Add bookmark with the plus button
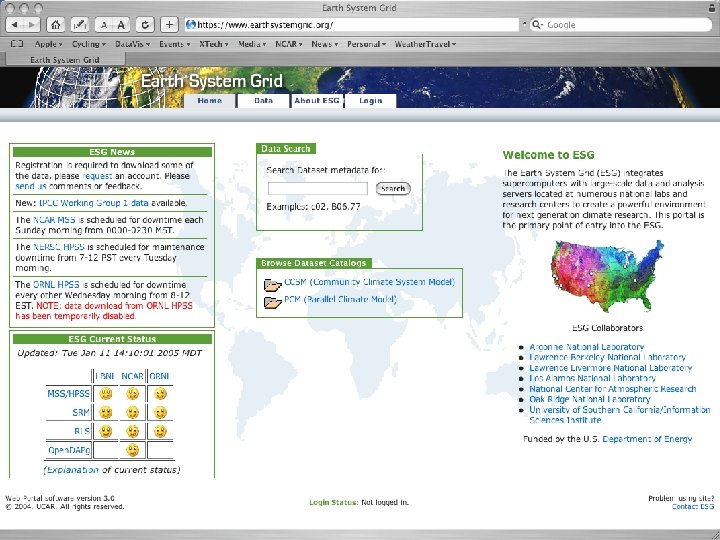This screenshot has width=720, height=540. pyautogui.click(x=169, y=25)
